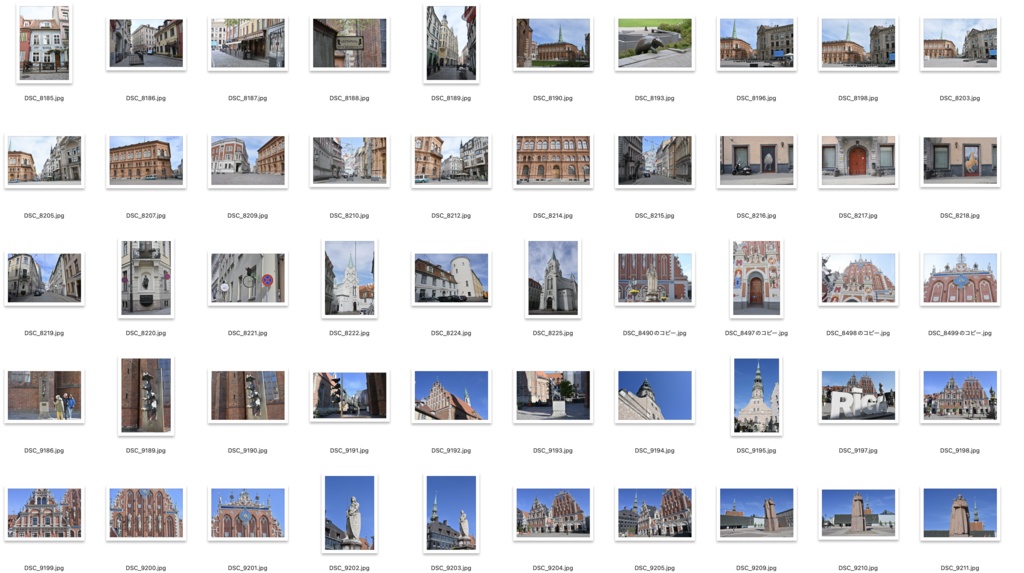Select the DSC_9203.jpg thumbnail
This screenshot has height=573, width=1024.
[451, 513]
